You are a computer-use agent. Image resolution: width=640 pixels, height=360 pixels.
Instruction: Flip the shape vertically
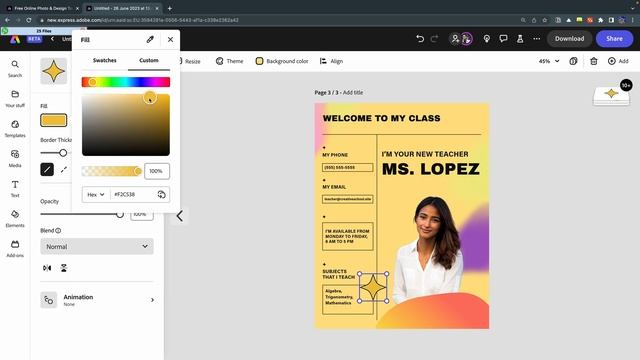[64, 268]
